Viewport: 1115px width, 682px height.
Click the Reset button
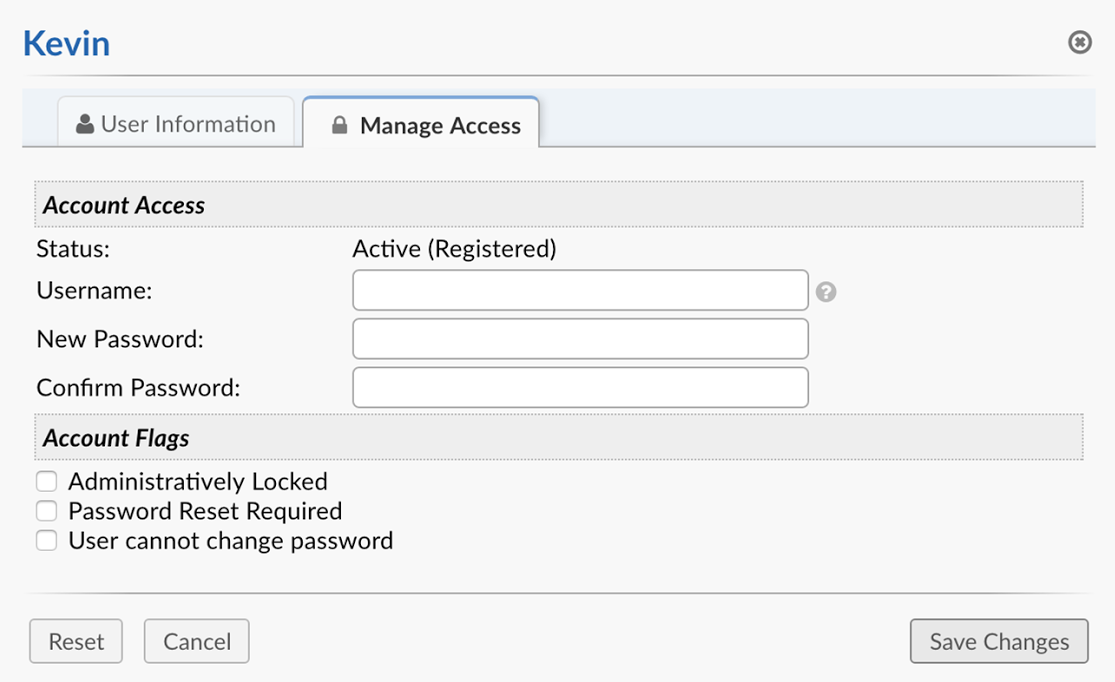[75, 641]
